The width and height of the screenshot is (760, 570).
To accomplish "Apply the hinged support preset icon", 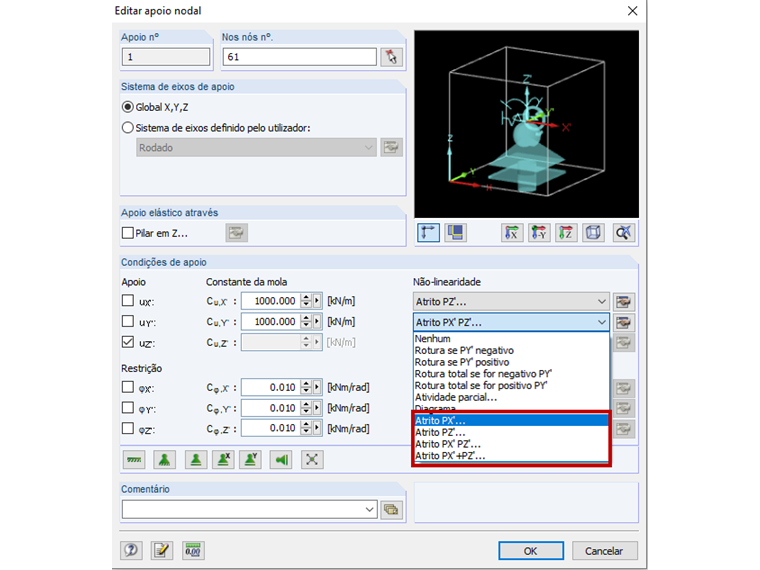I will [x=164, y=459].
